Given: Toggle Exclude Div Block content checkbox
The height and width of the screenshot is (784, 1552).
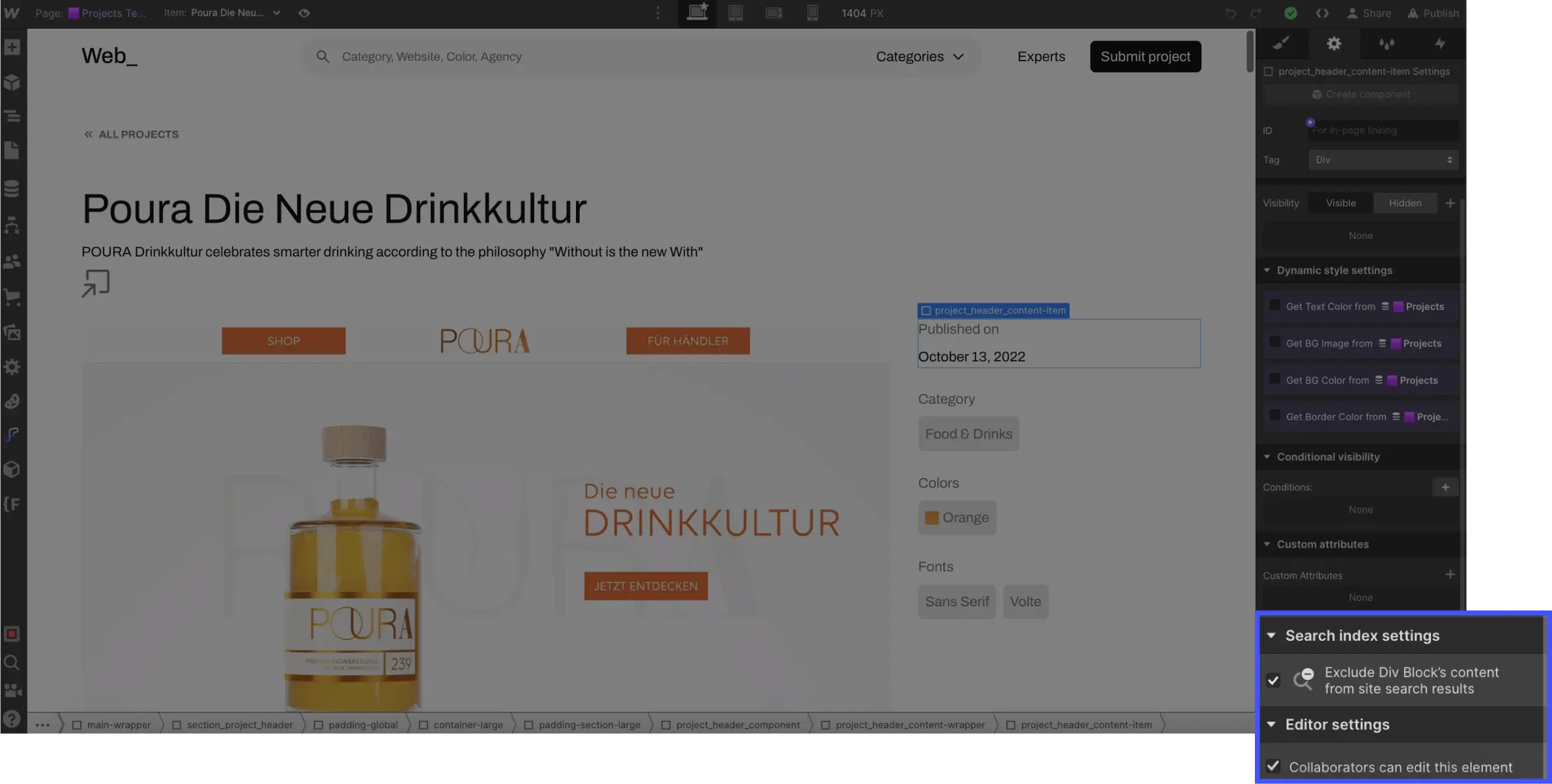Looking at the screenshot, I should point(1274,680).
